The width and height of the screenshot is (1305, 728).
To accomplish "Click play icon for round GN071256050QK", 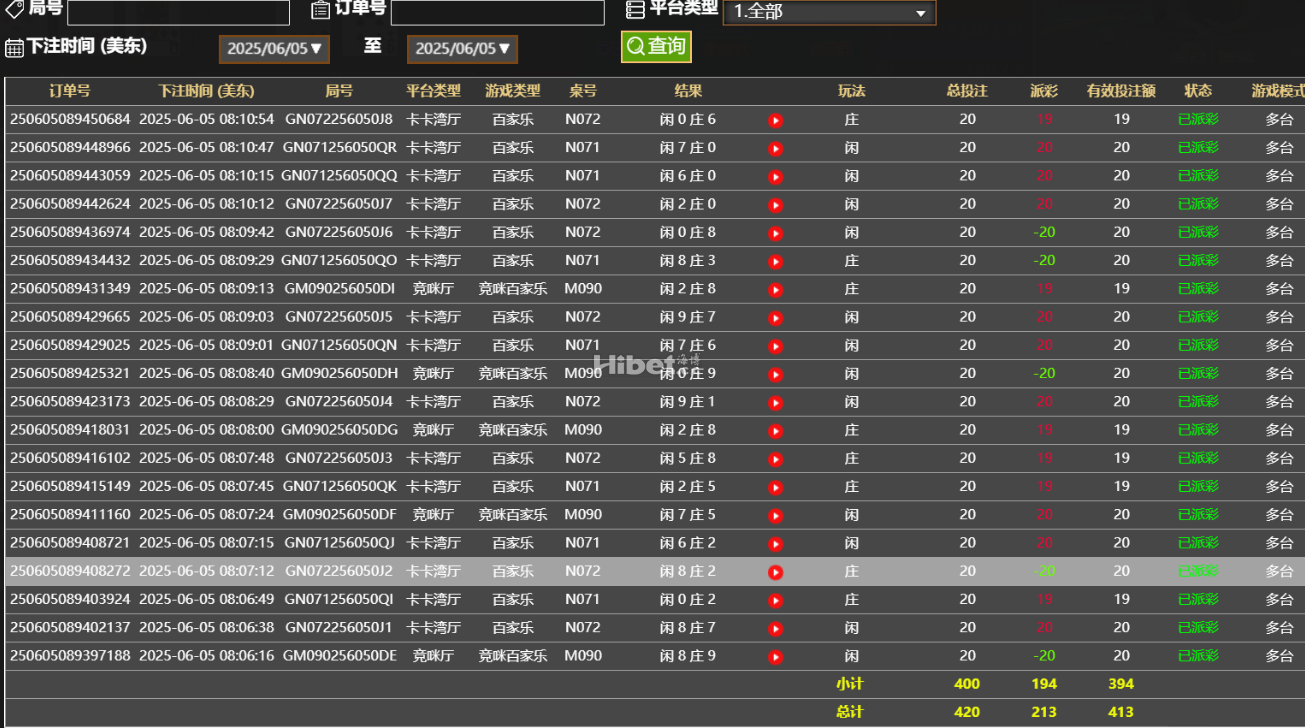I will coord(775,488).
